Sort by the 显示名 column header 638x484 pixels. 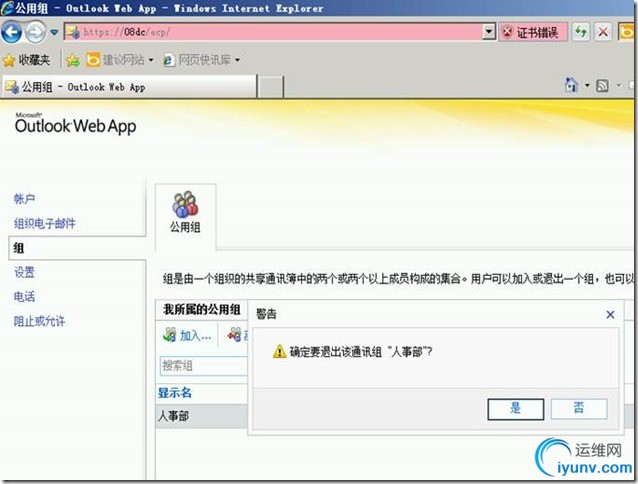175,393
